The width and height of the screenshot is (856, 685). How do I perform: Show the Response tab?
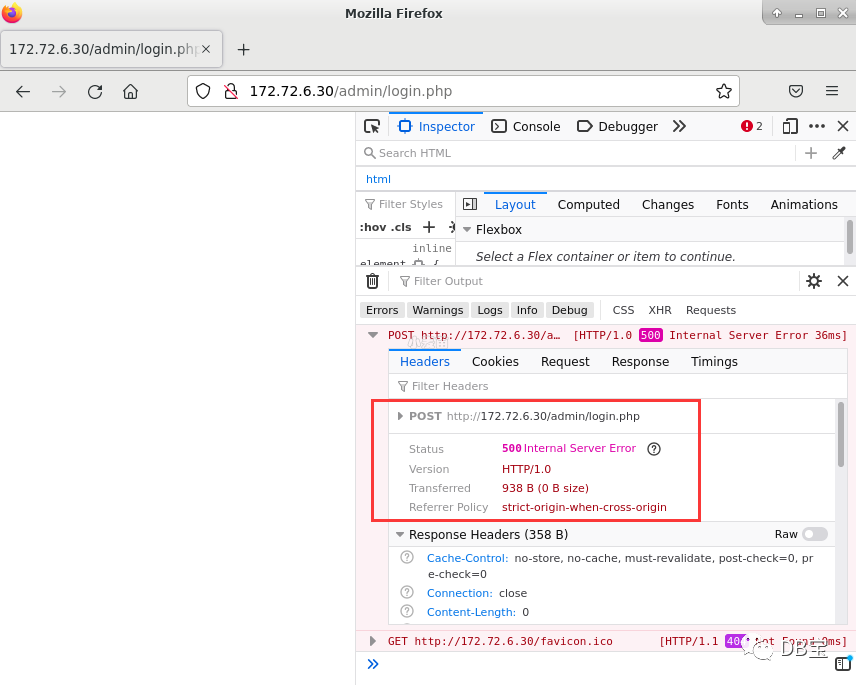(x=640, y=362)
